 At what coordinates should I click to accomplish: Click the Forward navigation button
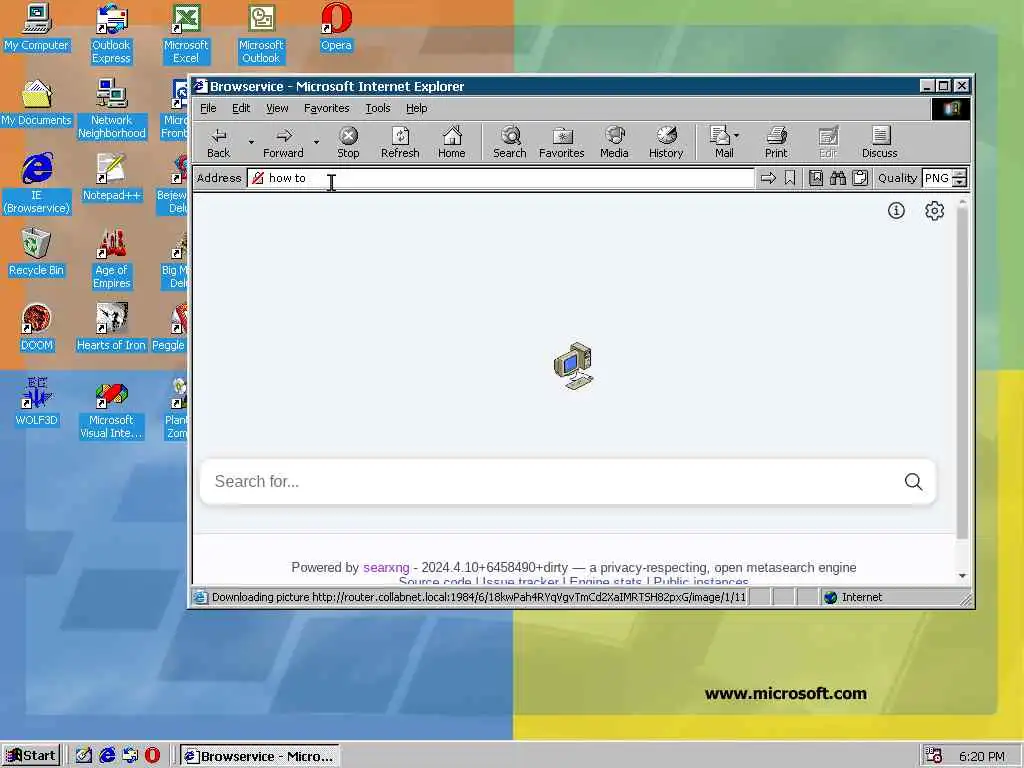[283, 142]
